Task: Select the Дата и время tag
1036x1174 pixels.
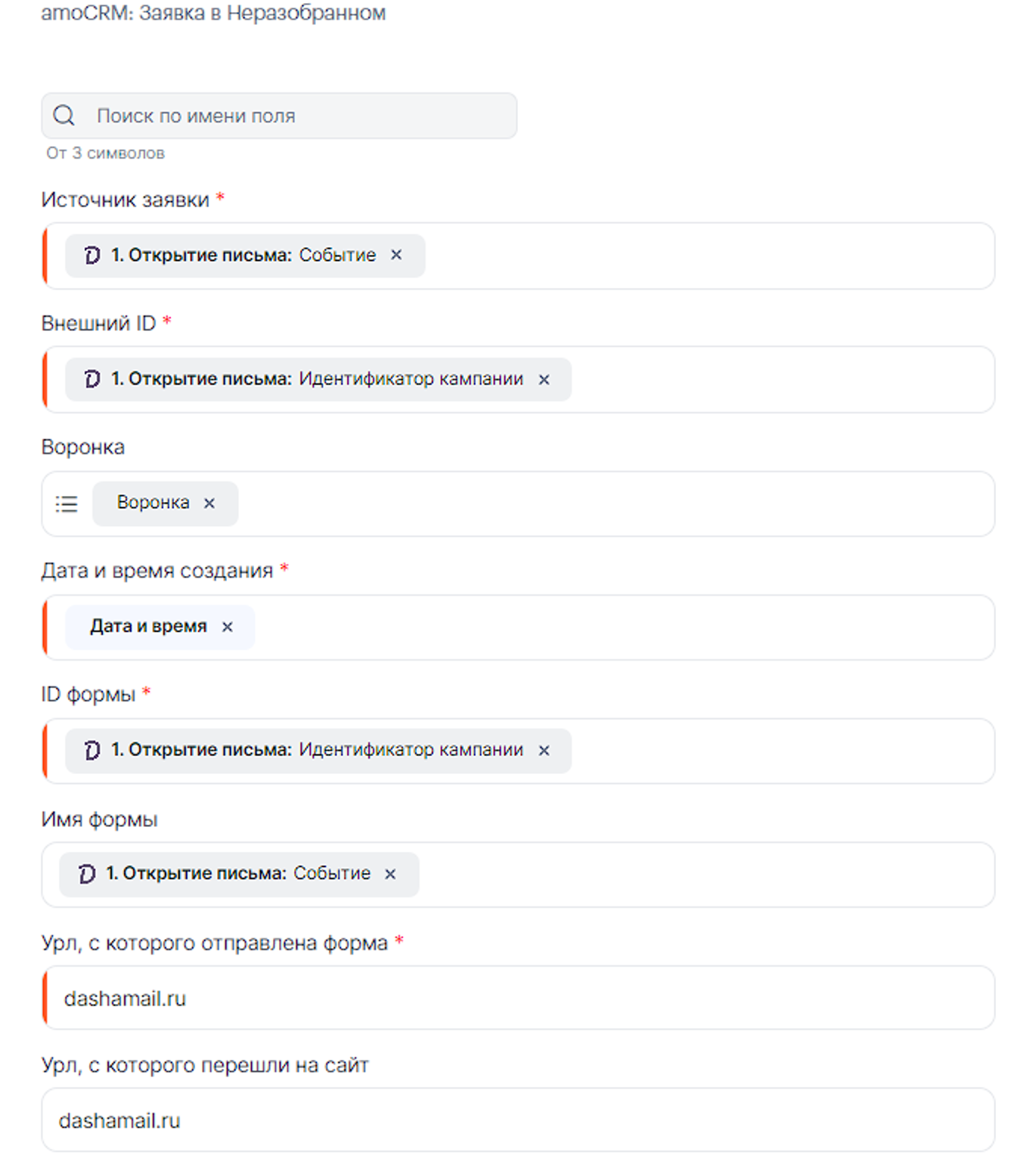Action: tap(148, 627)
